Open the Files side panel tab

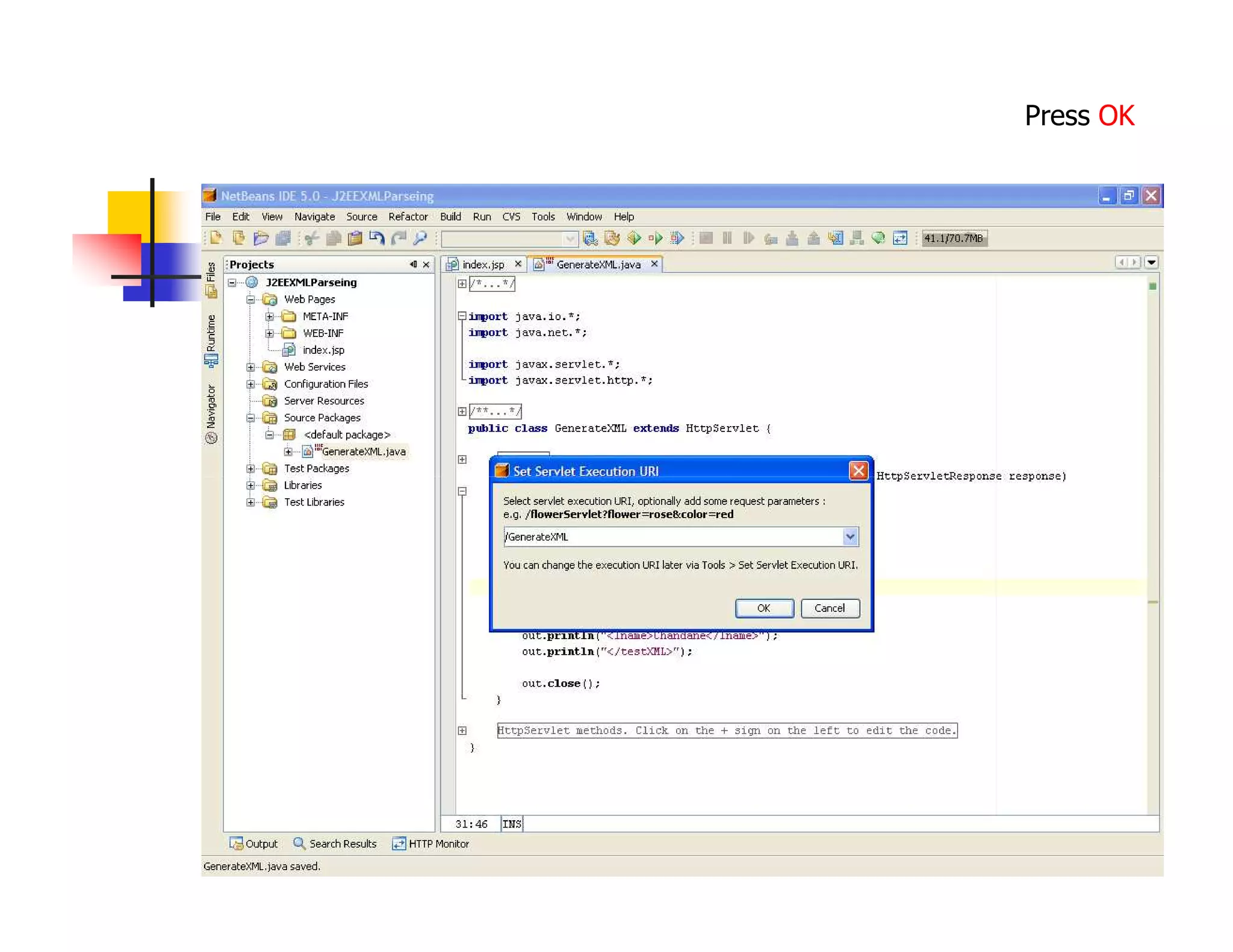click(x=211, y=279)
